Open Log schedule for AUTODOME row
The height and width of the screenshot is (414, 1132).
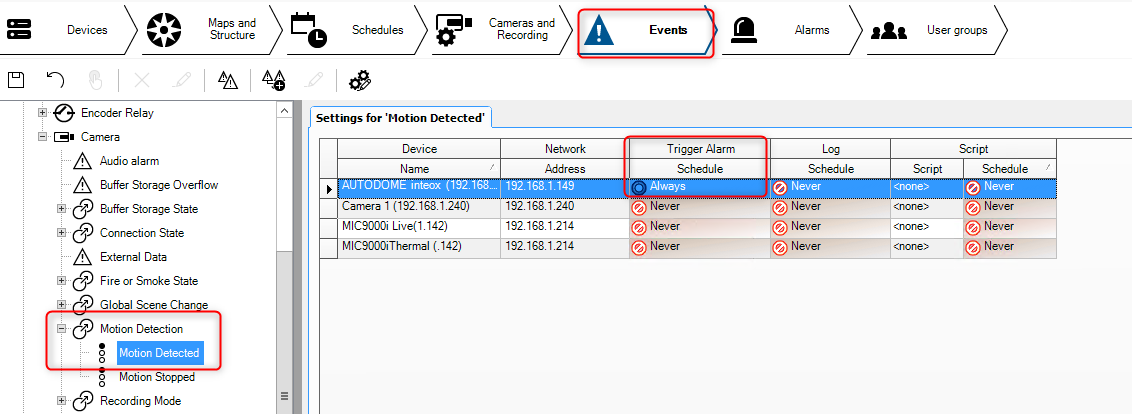pyautogui.click(x=830, y=187)
